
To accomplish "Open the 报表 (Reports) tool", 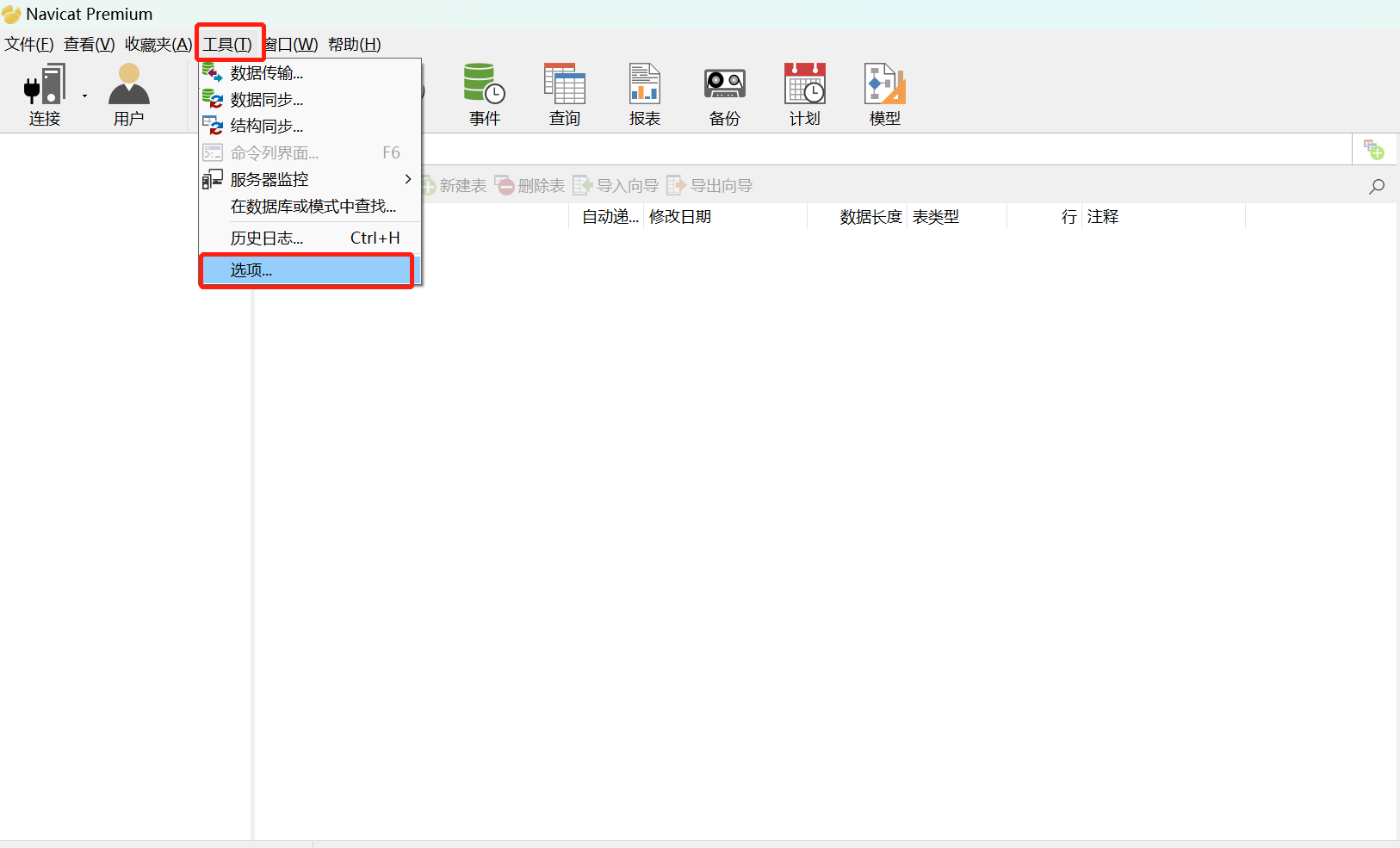I will pos(643,93).
